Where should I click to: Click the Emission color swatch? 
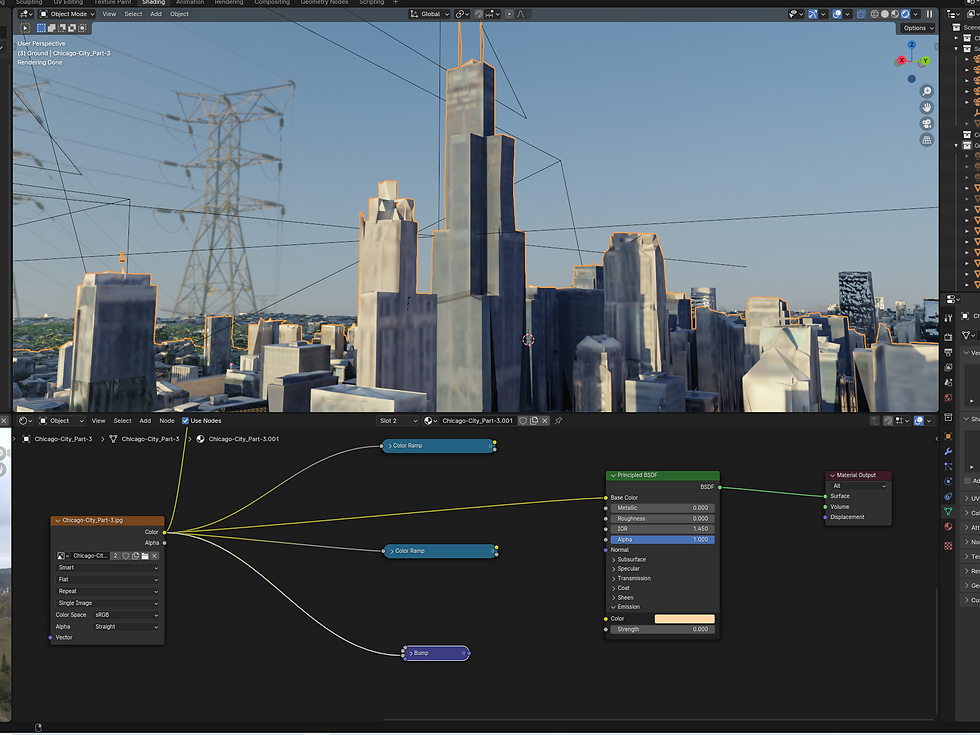[684, 619]
